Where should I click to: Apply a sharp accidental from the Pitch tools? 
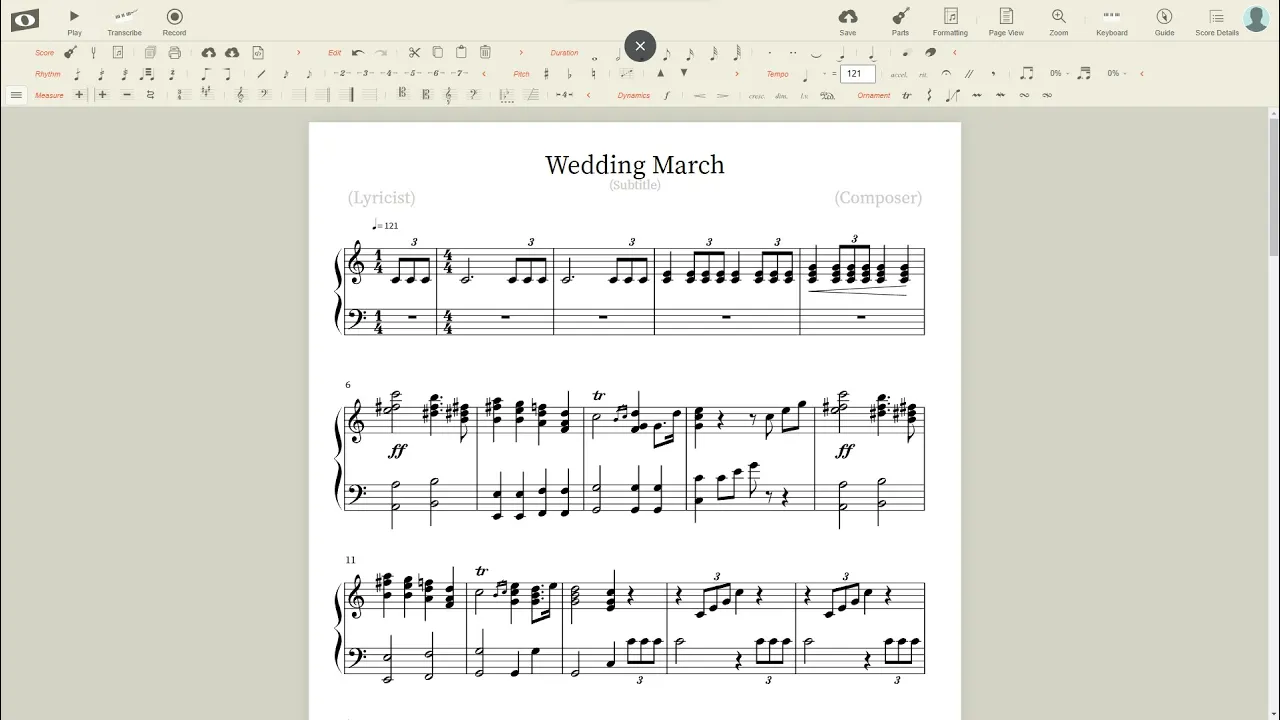(x=546, y=74)
